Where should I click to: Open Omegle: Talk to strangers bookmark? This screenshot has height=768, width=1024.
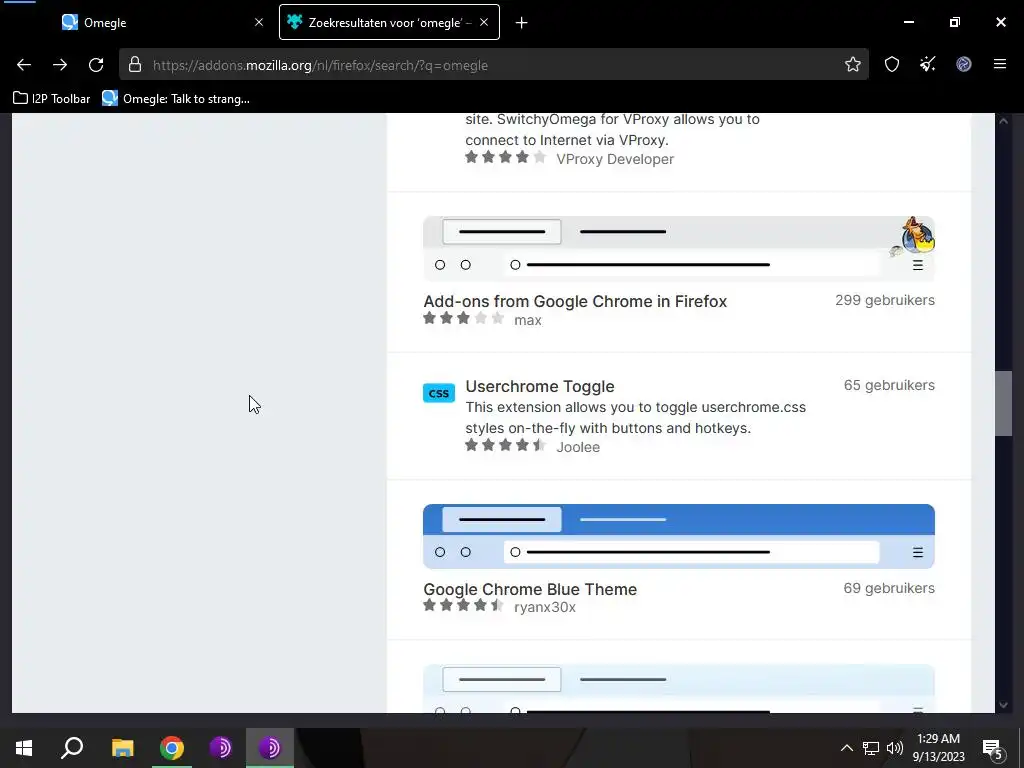[176, 99]
